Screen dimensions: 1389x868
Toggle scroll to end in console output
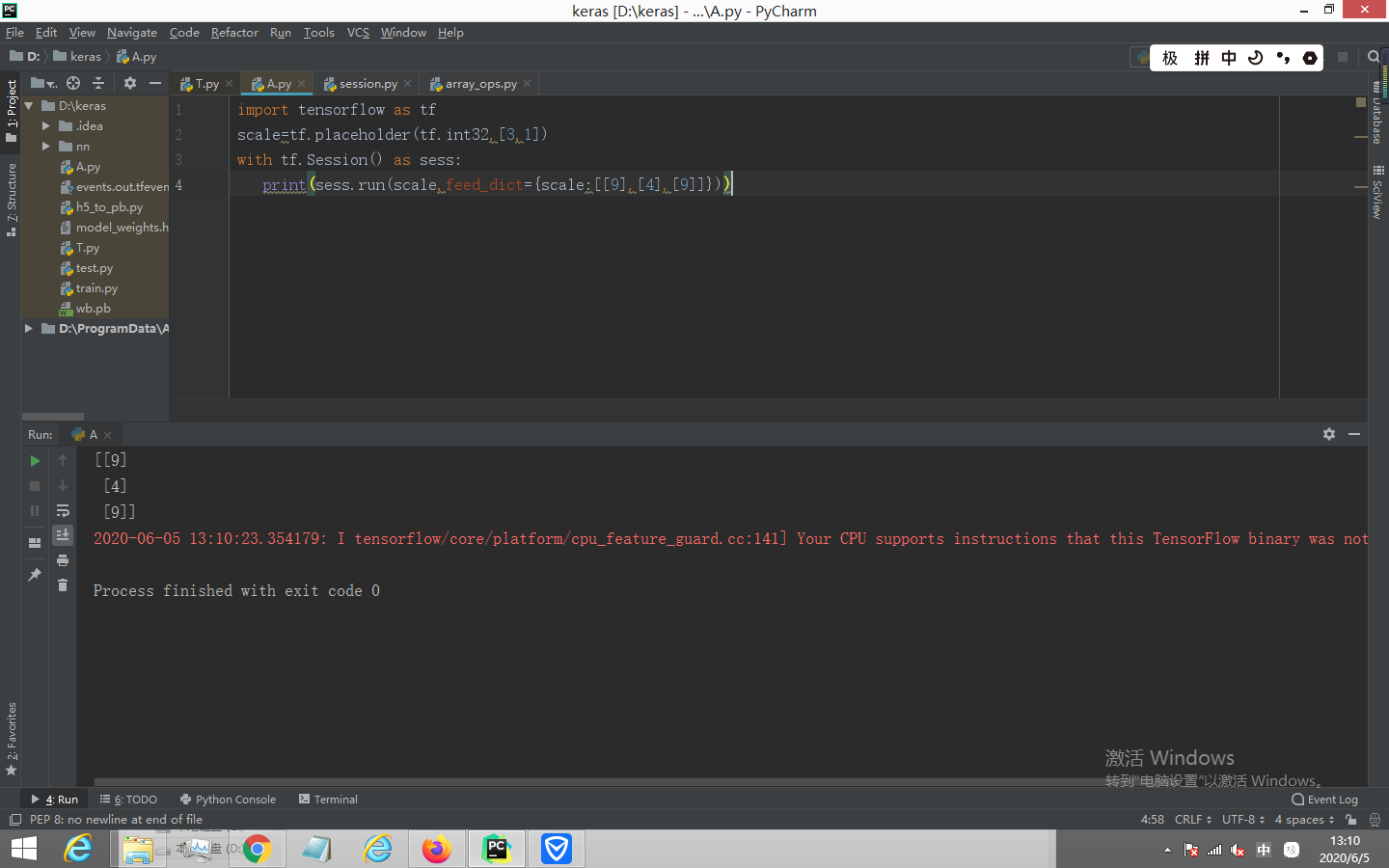[63, 535]
